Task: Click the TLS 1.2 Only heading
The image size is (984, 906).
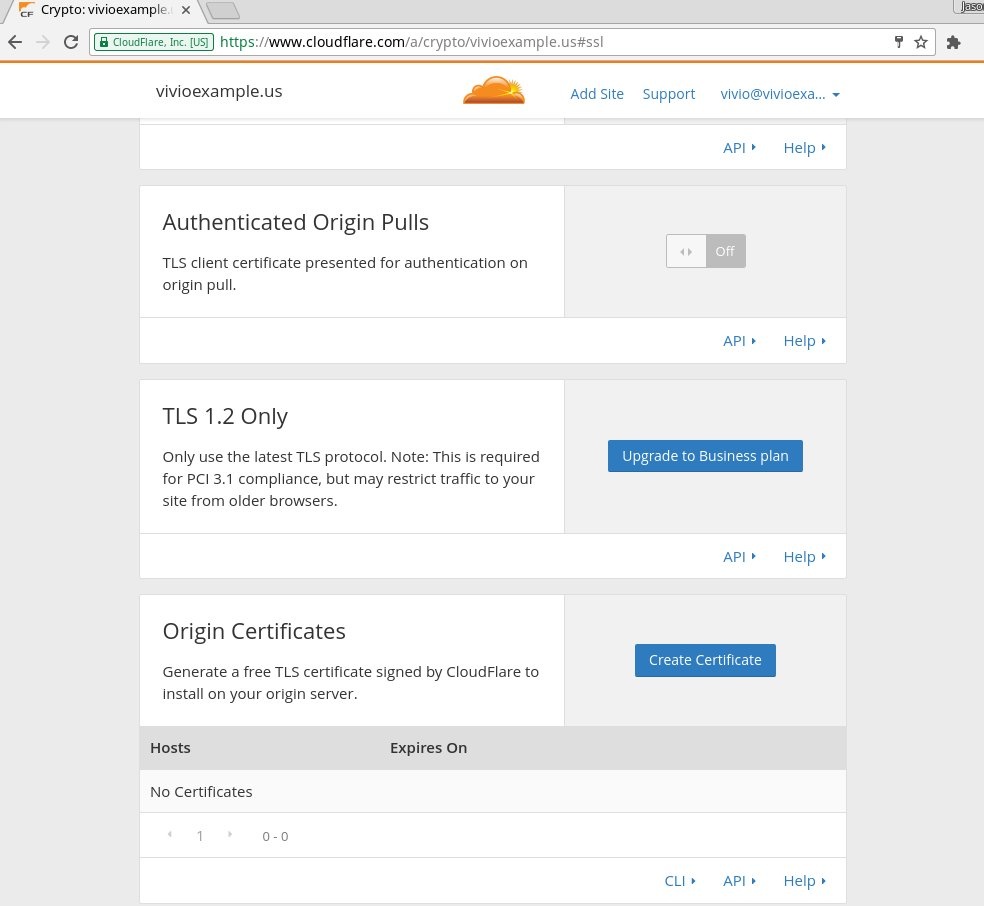Action: click(x=225, y=416)
